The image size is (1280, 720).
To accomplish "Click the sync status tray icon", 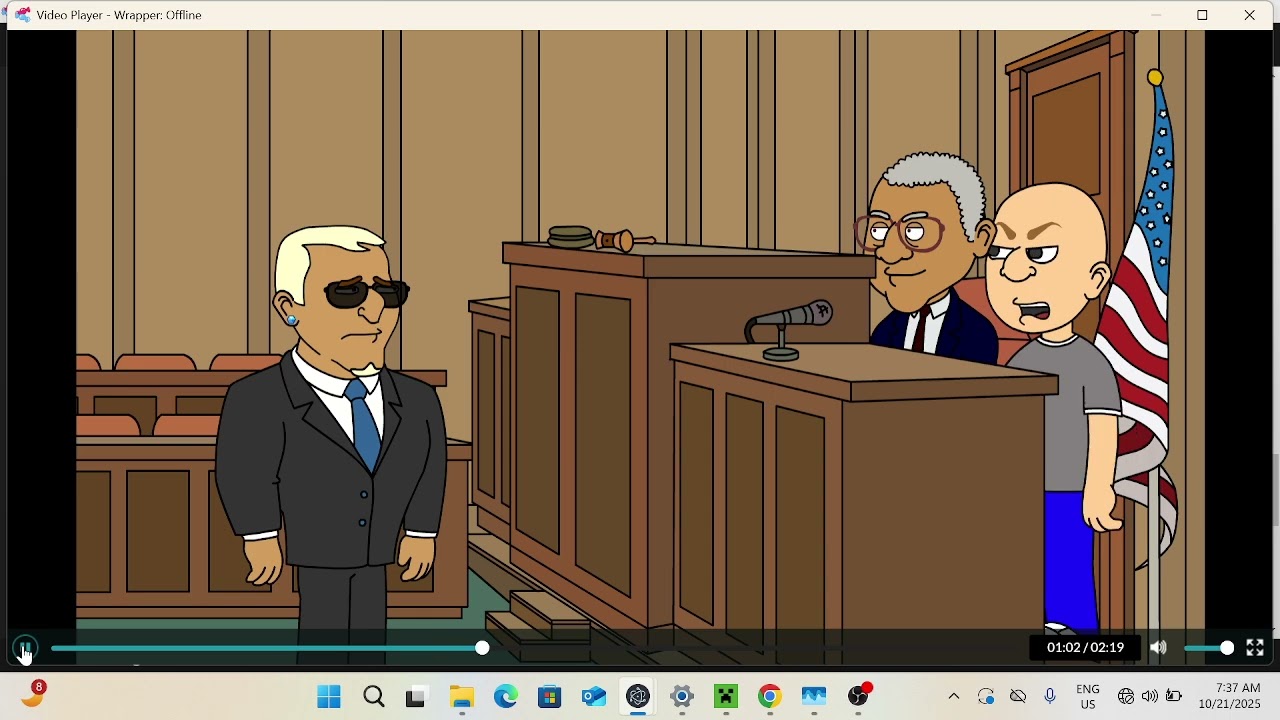I will click(986, 696).
